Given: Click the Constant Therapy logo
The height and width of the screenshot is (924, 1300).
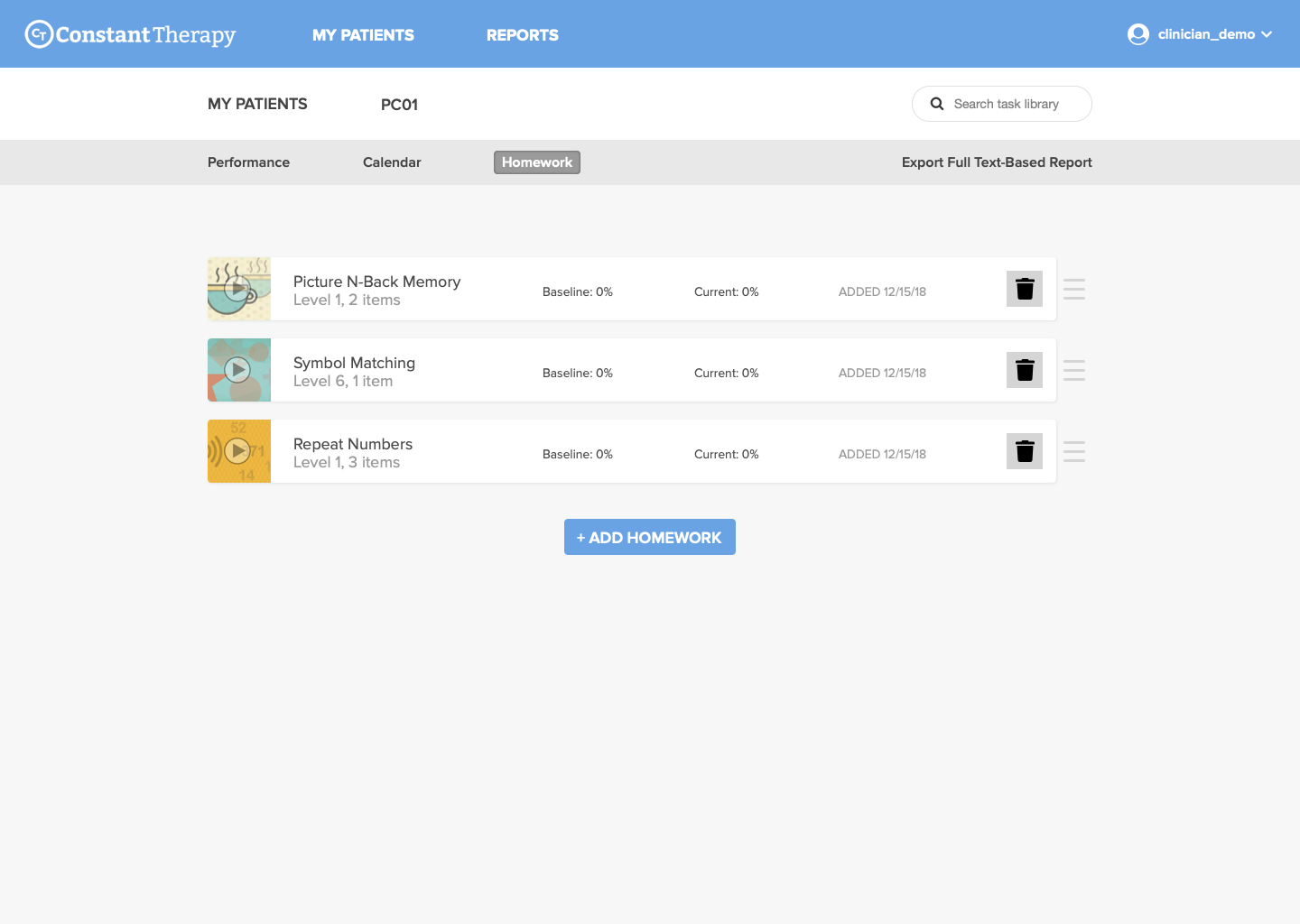Looking at the screenshot, I should tap(130, 34).
